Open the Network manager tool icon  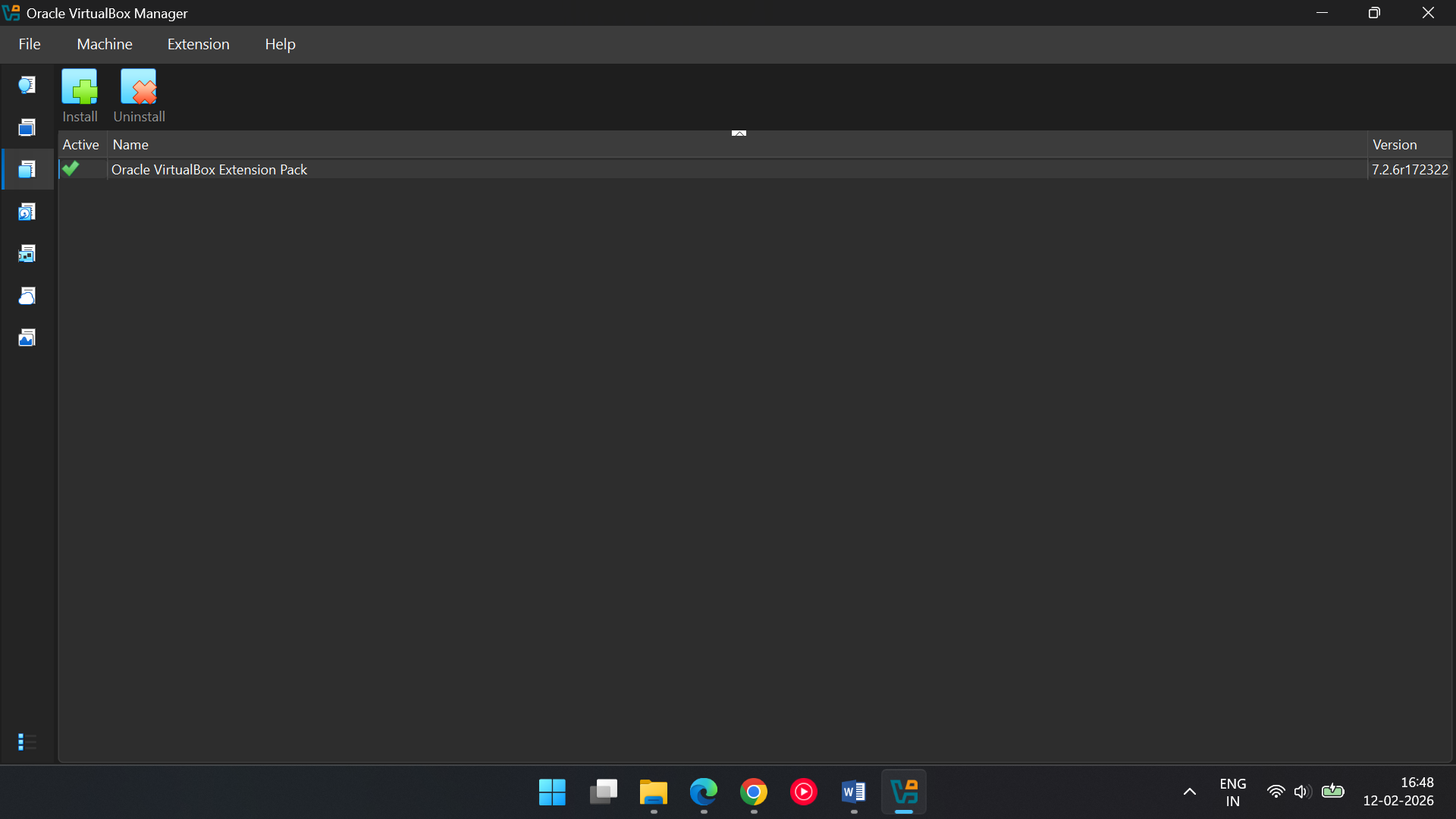coord(27,253)
